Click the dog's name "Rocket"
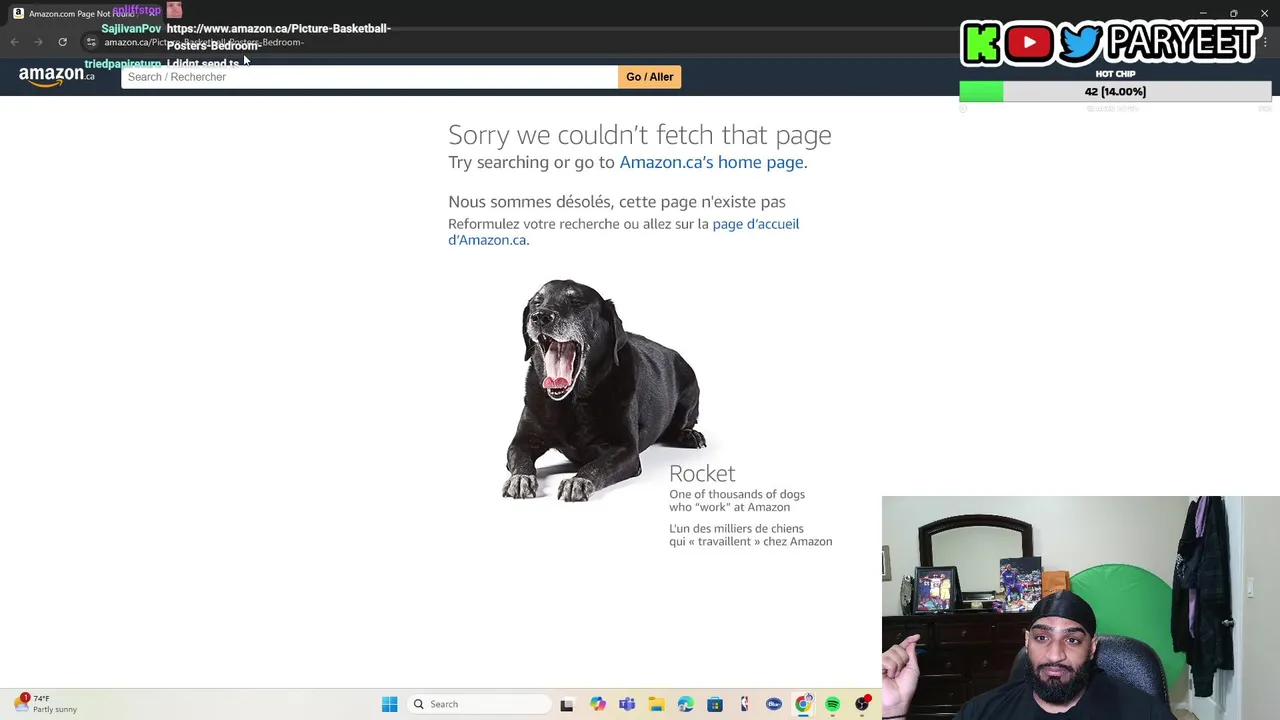Viewport: 1280px width, 720px height. (x=702, y=473)
